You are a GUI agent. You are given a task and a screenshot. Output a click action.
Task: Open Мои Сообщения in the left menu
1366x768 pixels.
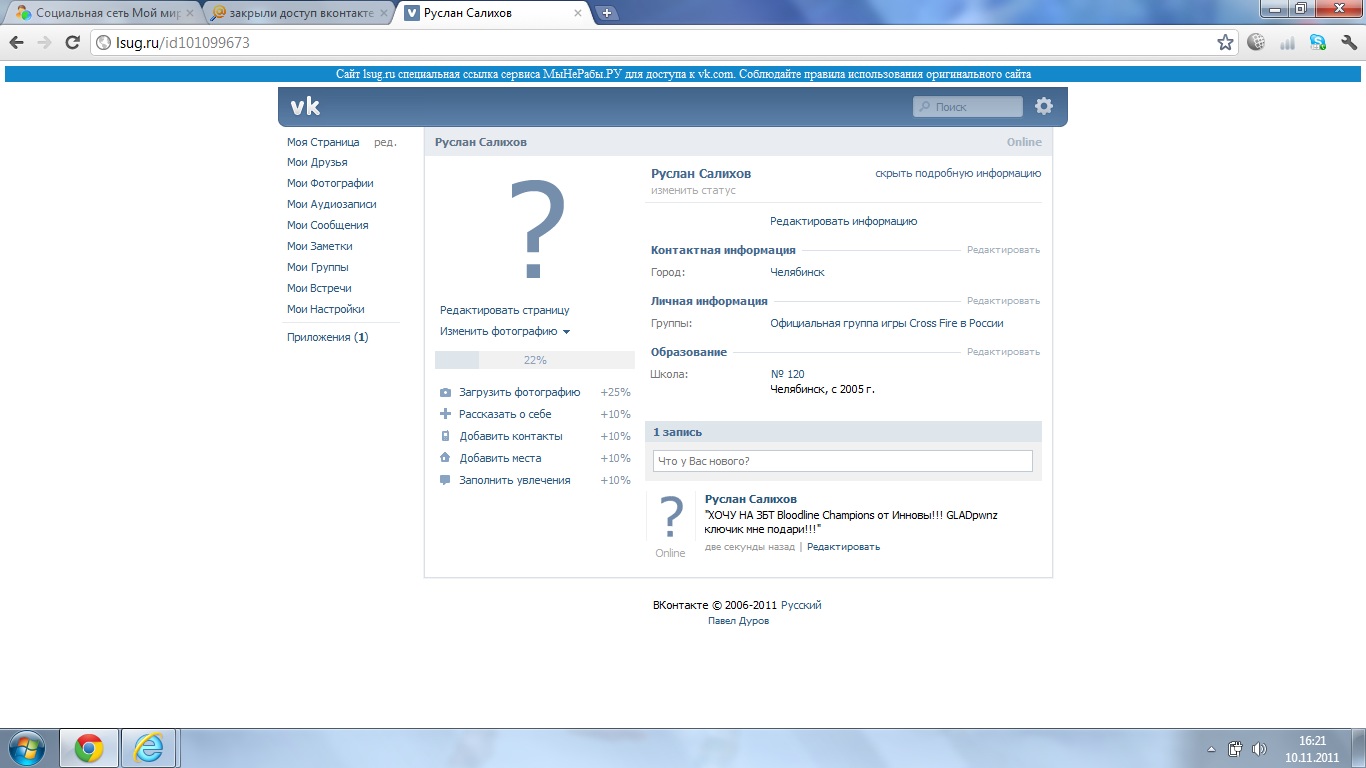pos(327,225)
